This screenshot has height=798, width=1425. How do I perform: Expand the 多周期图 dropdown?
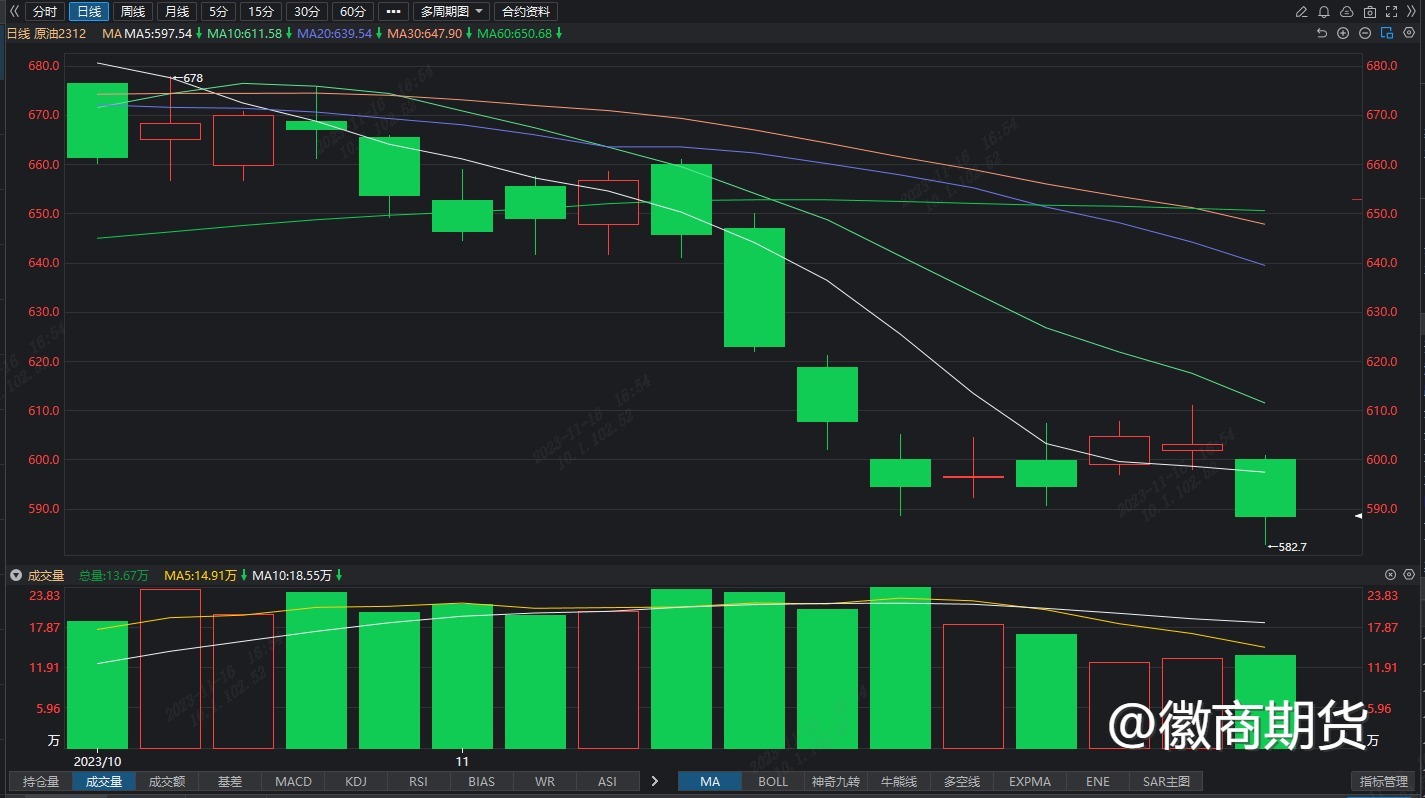[452, 12]
